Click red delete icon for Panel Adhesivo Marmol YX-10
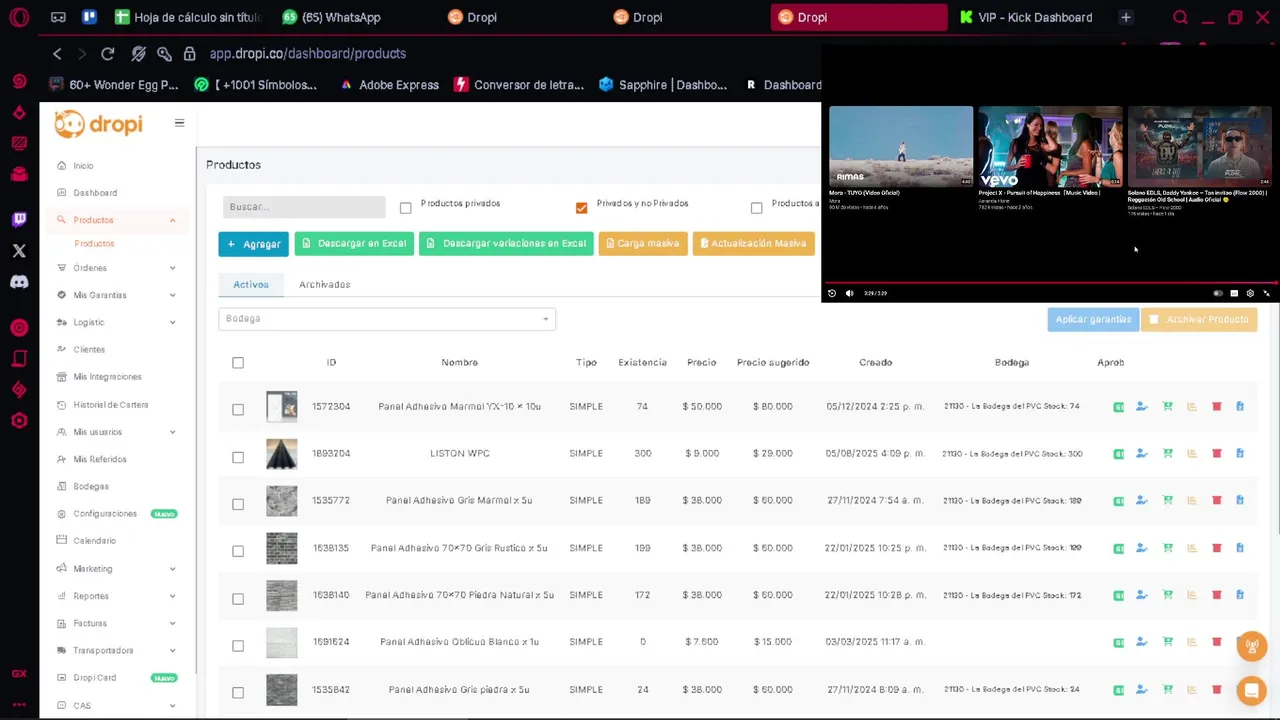The image size is (1280, 720). point(1216,407)
